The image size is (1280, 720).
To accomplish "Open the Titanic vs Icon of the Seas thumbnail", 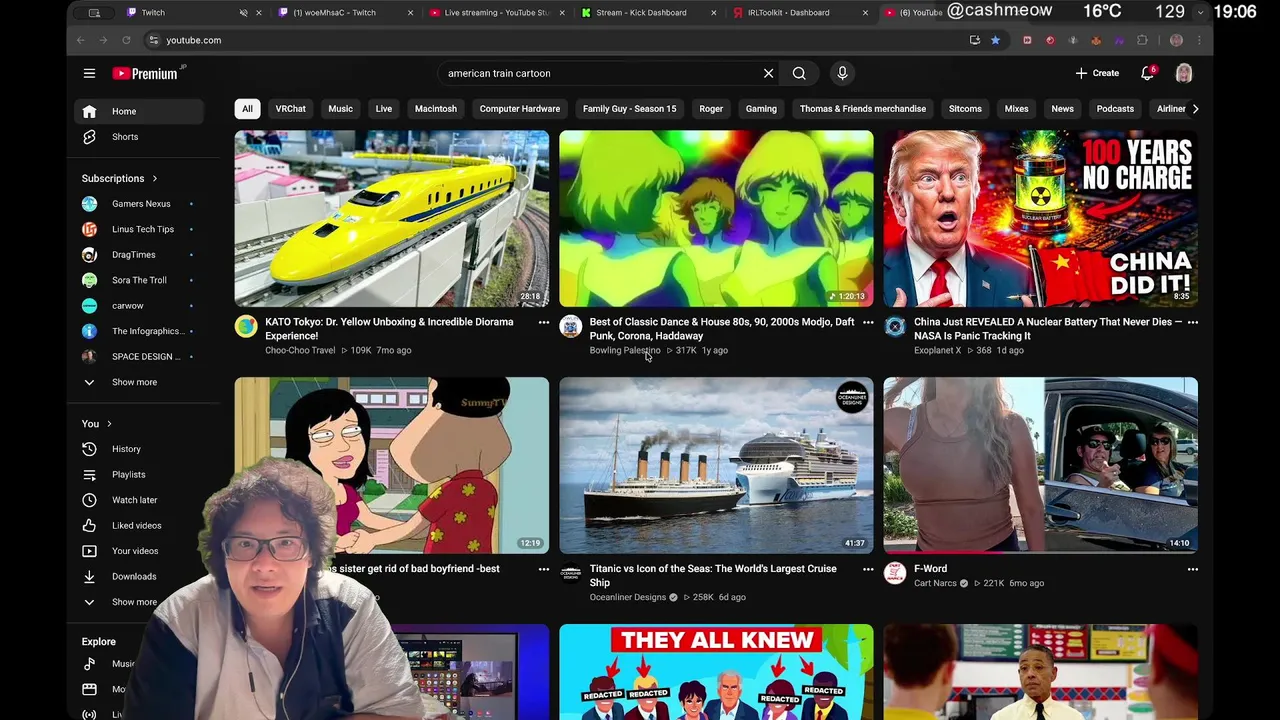I will click(716, 465).
